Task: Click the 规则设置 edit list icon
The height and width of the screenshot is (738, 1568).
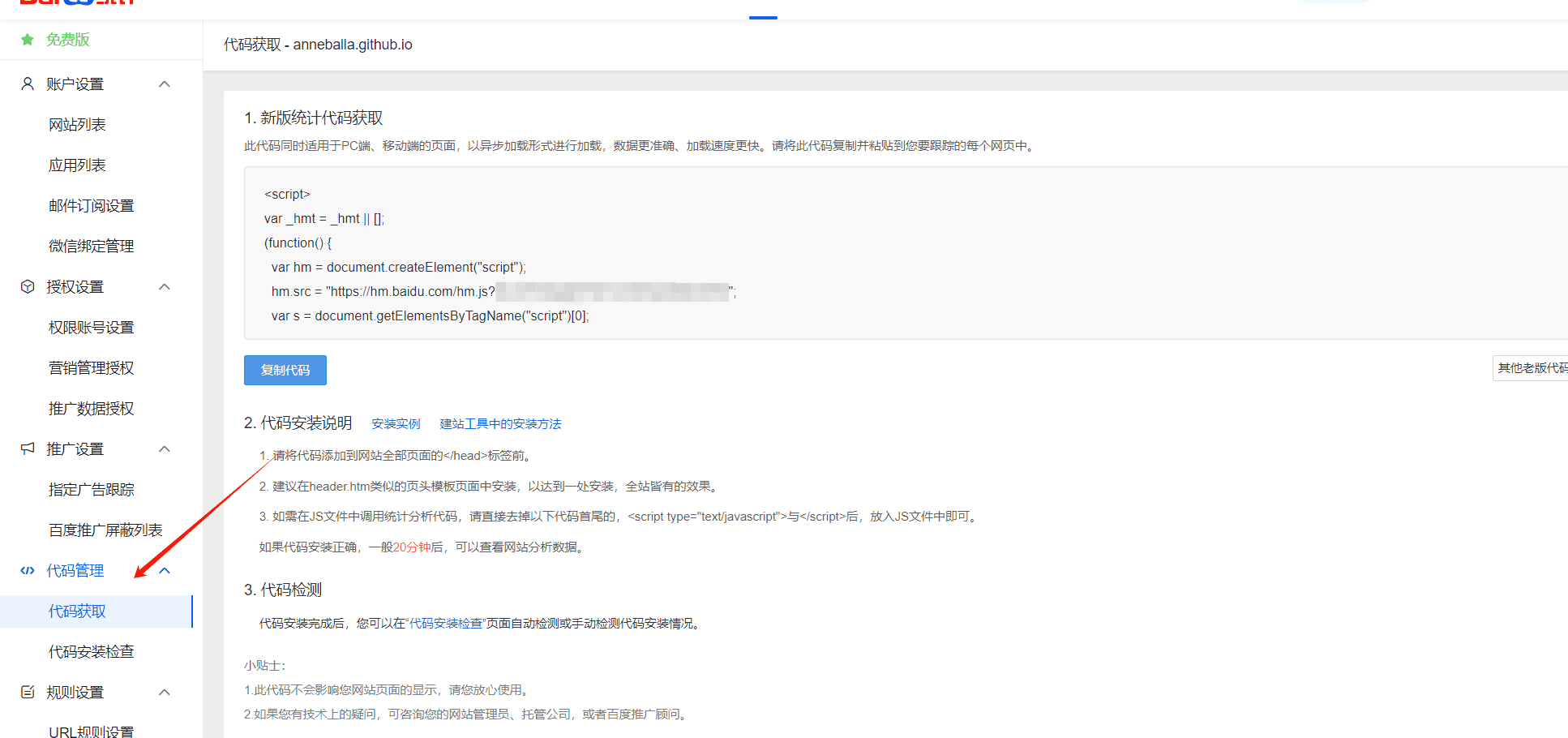Action: (x=28, y=692)
